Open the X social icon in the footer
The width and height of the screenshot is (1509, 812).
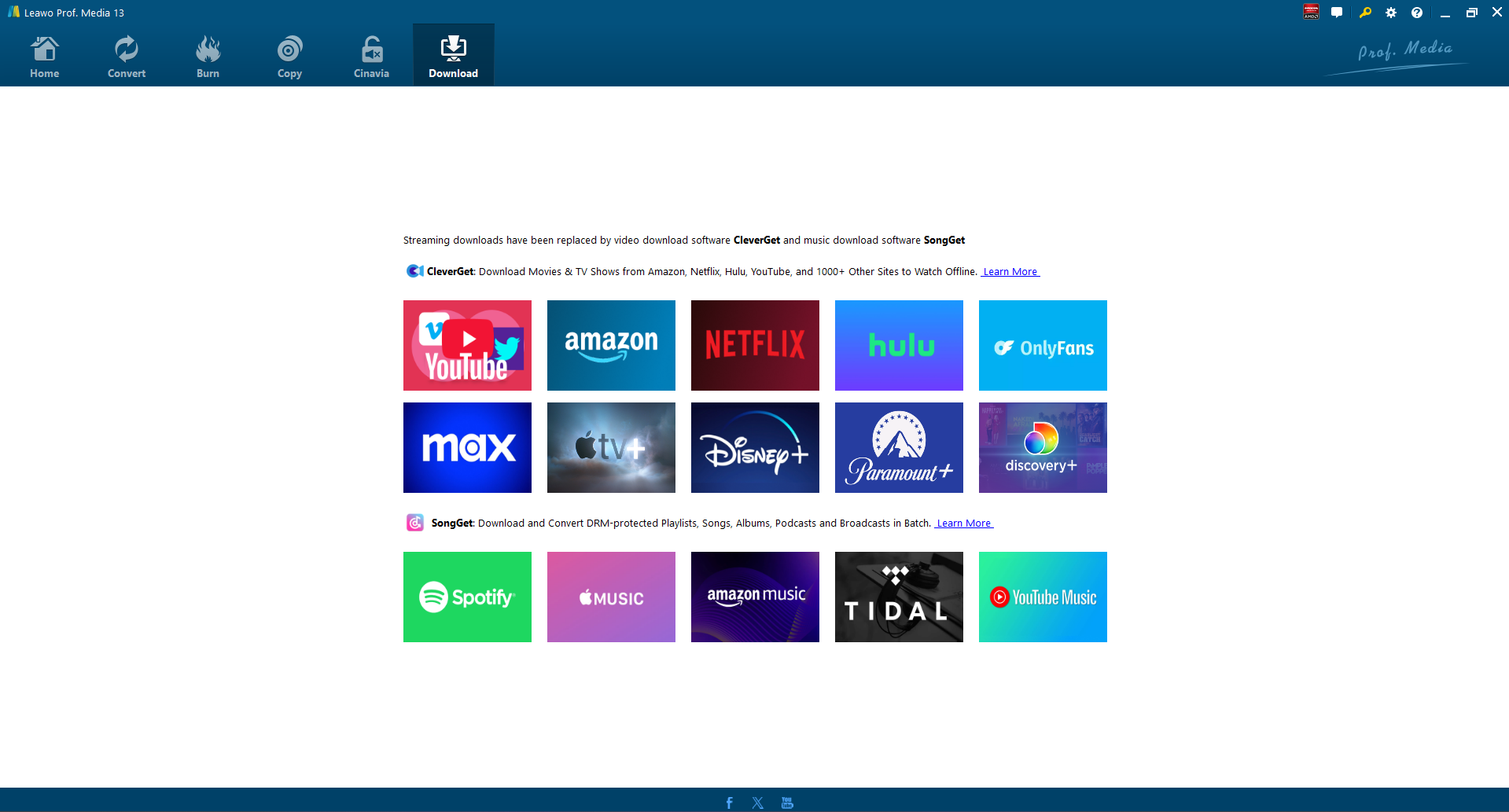pyautogui.click(x=757, y=803)
